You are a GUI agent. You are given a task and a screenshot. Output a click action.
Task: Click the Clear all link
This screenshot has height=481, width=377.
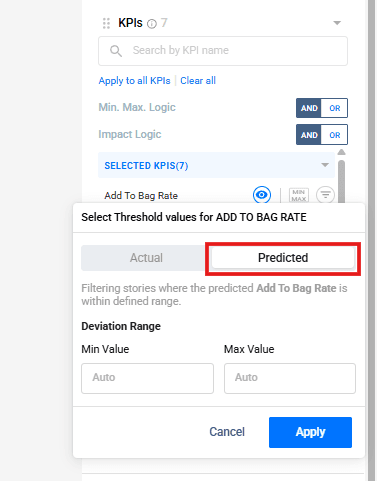(x=198, y=81)
